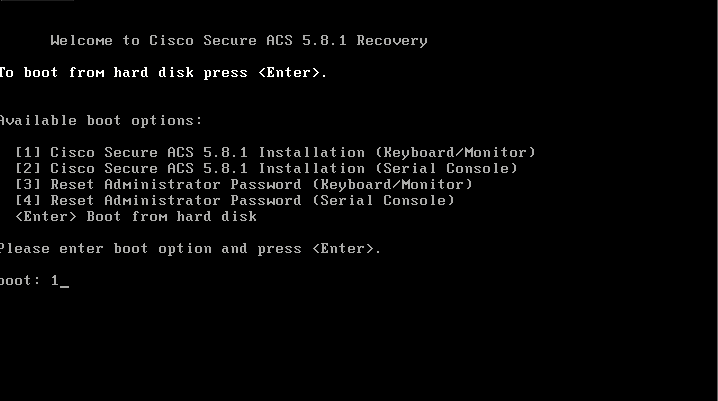This screenshot has height=401, width=718.
Task: Click the Welcome to Cisco Secure ACS heading
Action: pos(239,41)
